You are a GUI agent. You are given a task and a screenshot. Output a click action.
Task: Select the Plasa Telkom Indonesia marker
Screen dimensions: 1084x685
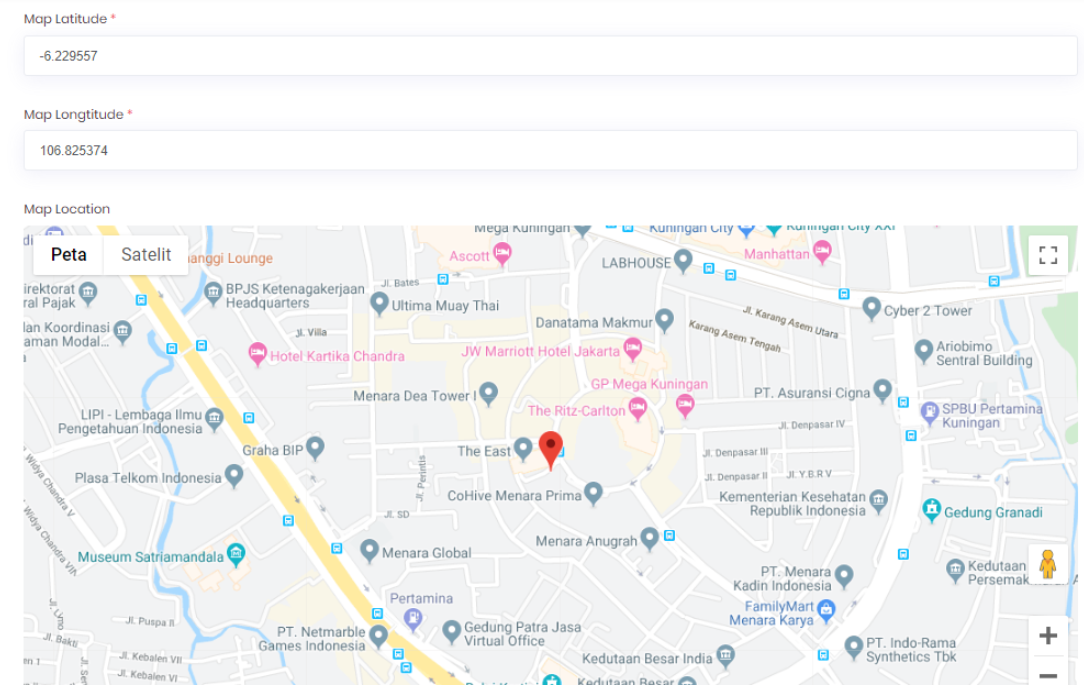[234, 476]
